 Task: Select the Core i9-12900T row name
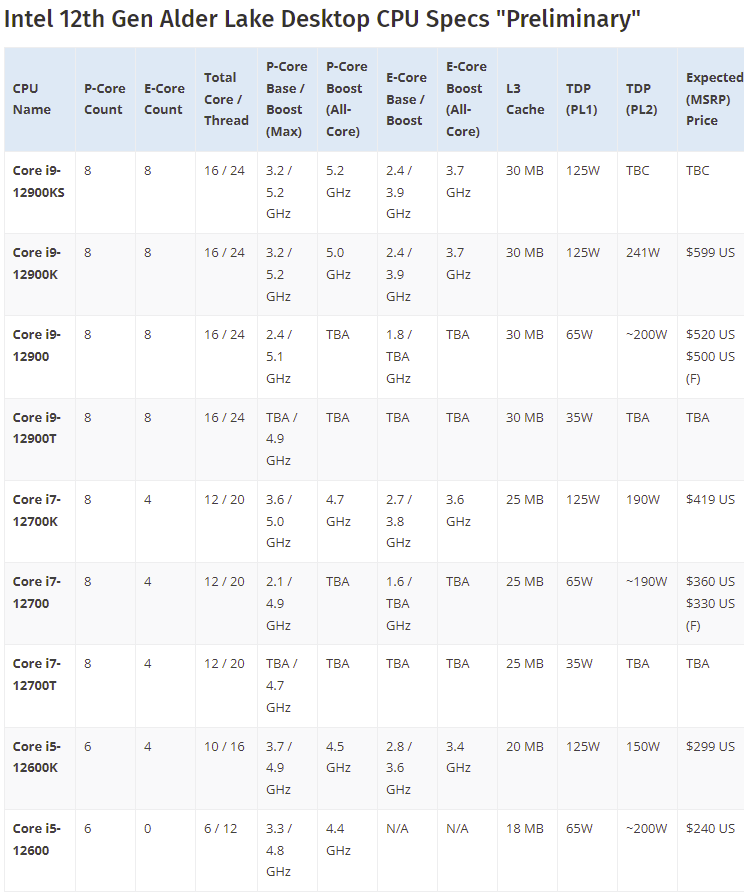click(x=39, y=428)
